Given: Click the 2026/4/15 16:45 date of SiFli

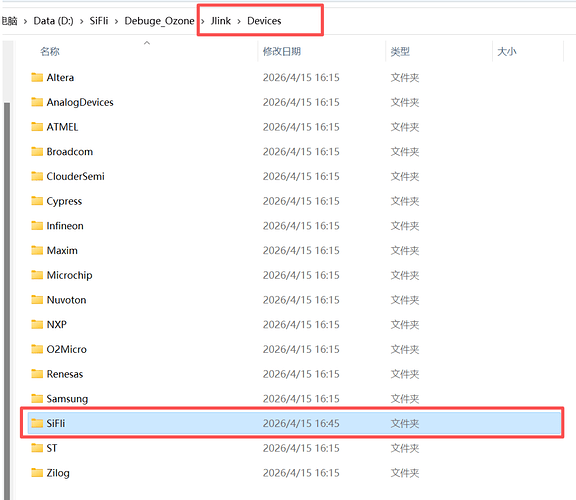Looking at the screenshot, I should [x=301, y=424].
